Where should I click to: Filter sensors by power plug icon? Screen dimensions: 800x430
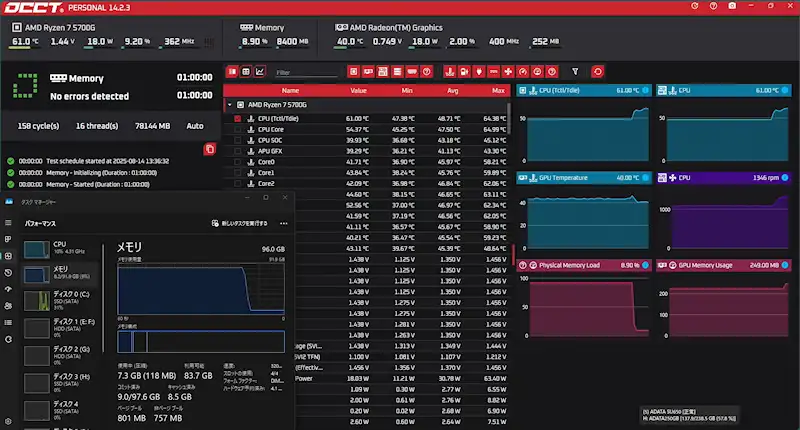click(x=479, y=72)
